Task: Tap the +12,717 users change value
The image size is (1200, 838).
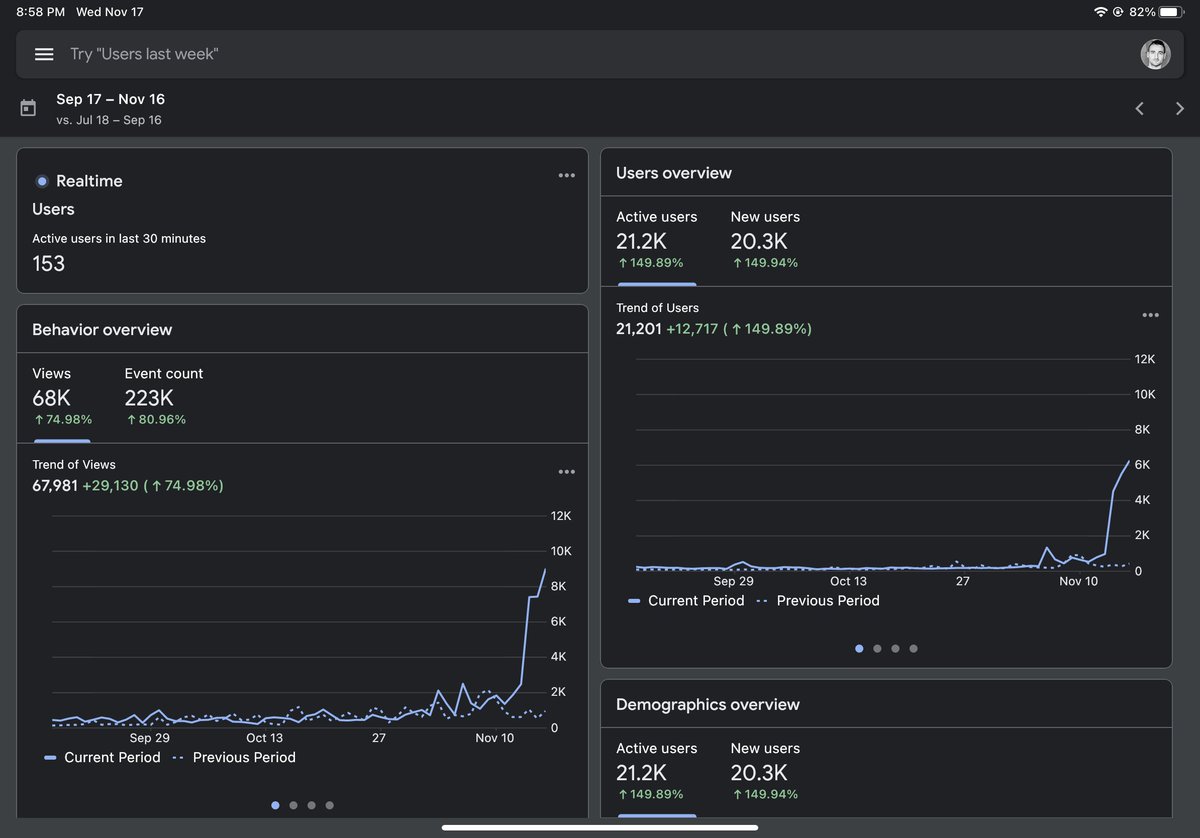Action: point(692,329)
